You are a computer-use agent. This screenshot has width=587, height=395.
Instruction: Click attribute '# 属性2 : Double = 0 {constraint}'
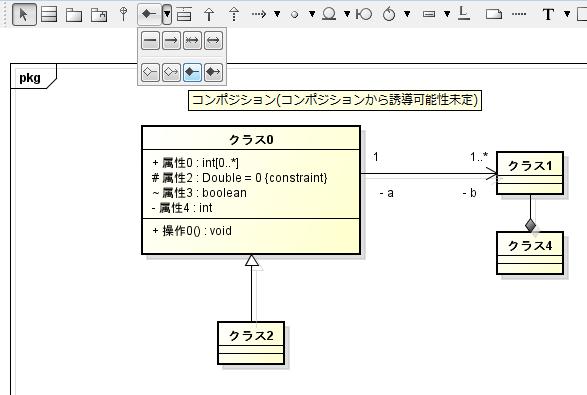[x=240, y=177]
